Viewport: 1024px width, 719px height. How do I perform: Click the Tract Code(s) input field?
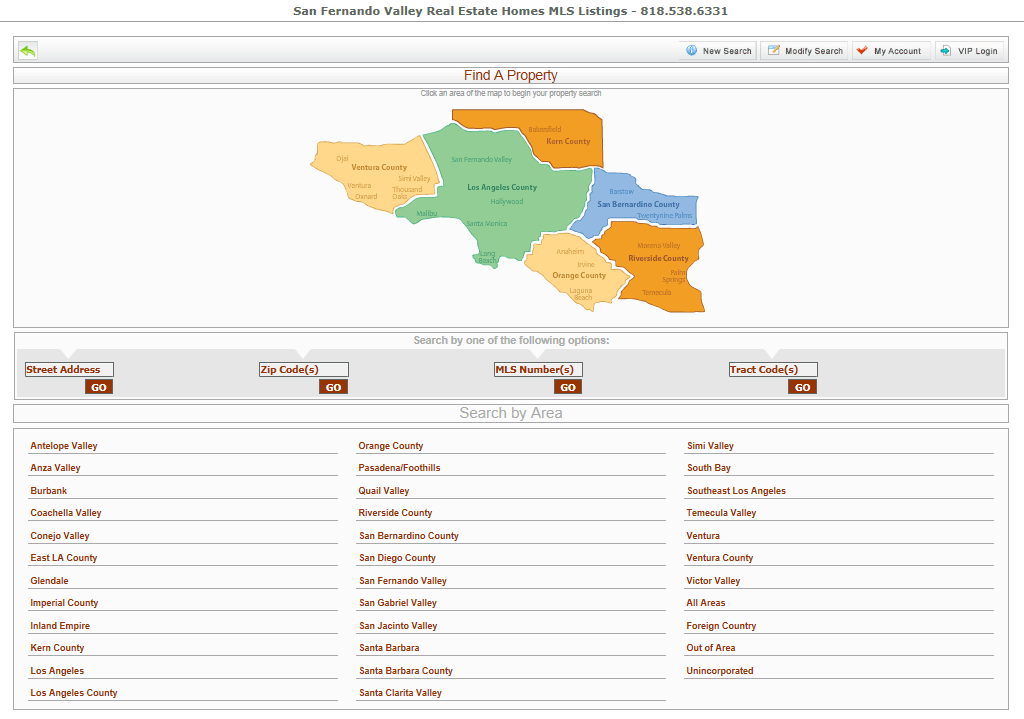(x=775, y=369)
